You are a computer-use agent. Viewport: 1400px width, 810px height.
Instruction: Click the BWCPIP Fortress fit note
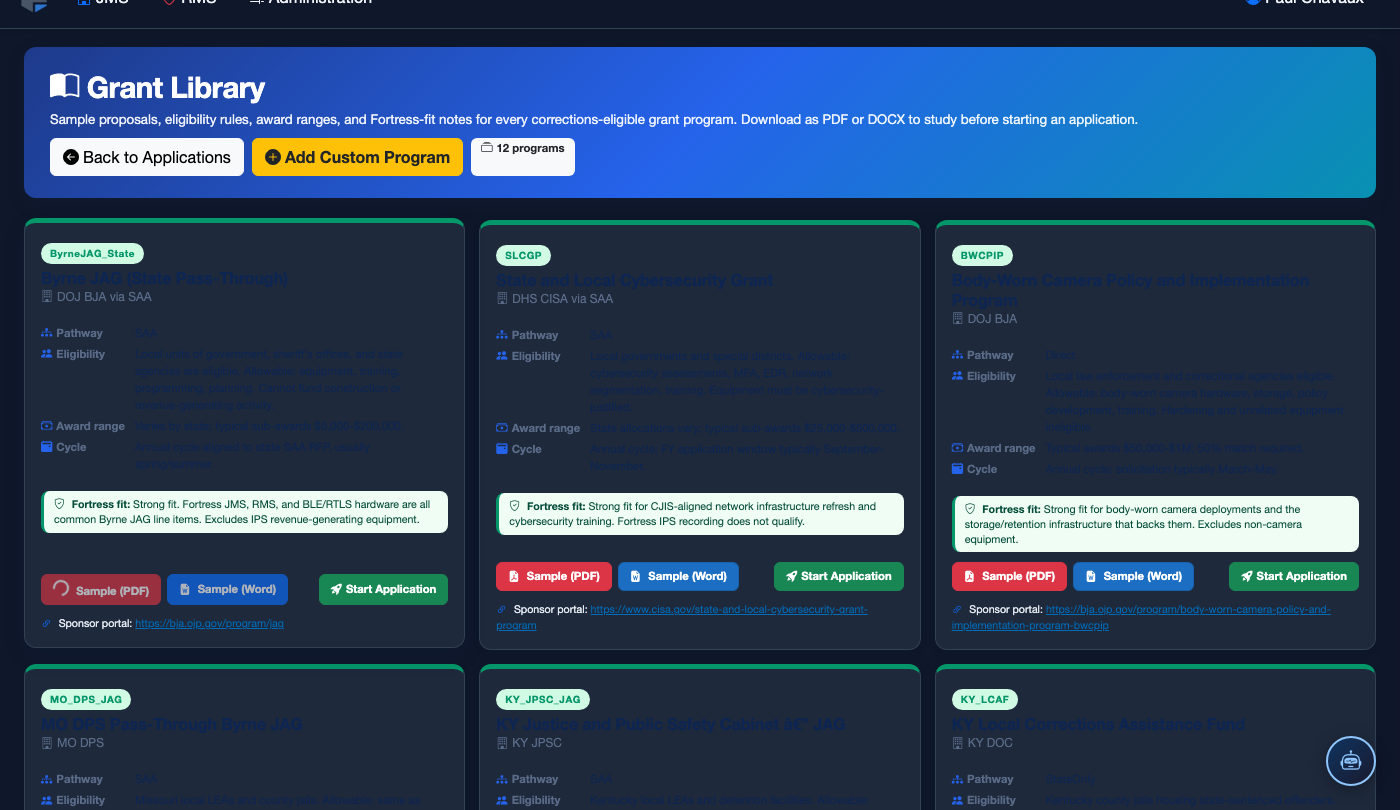point(1155,524)
